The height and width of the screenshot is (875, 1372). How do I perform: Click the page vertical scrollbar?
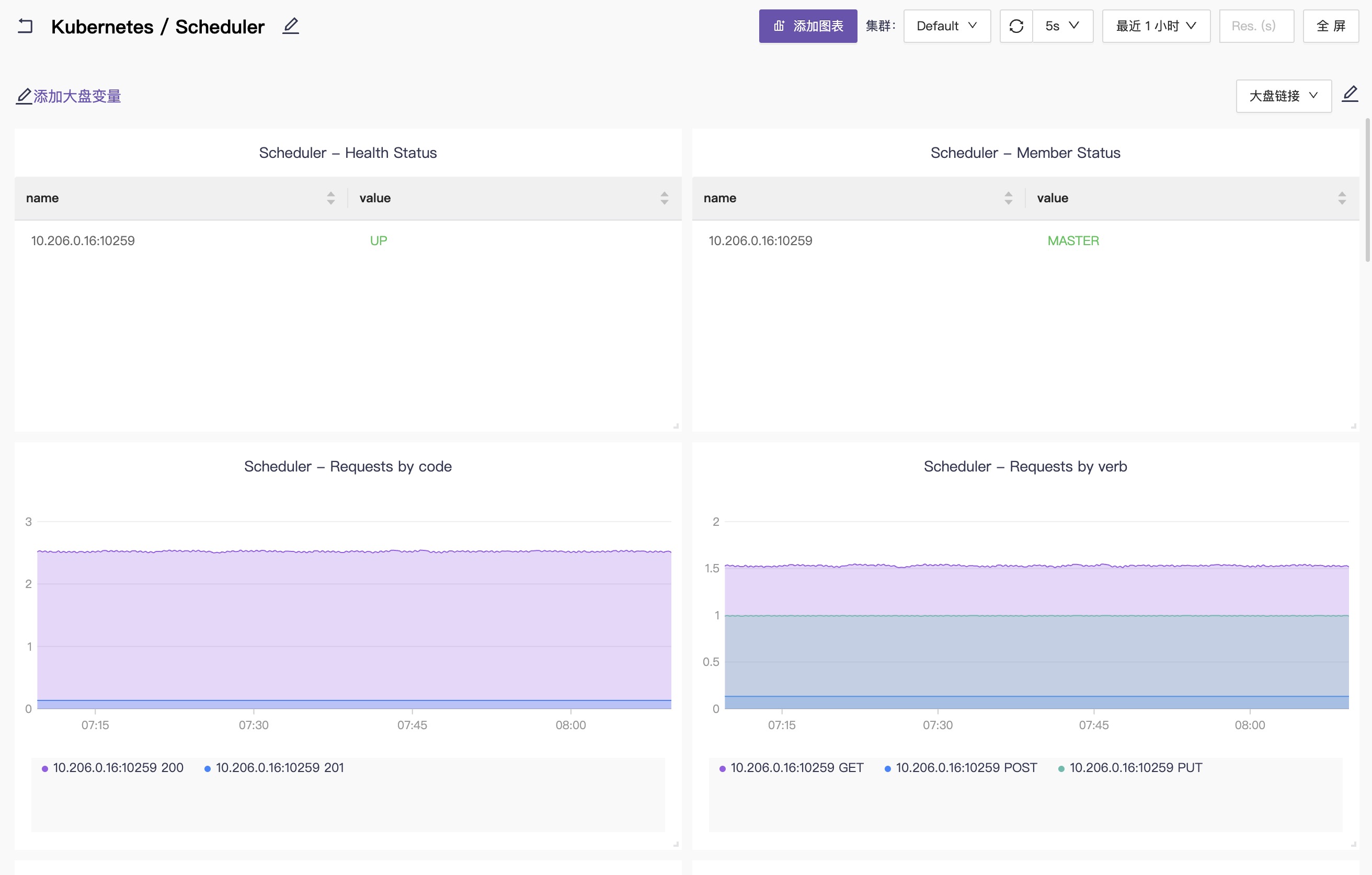[1367, 190]
